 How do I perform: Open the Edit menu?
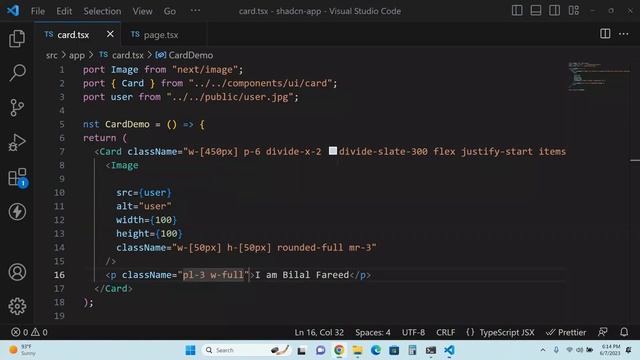[x=64, y=11]
